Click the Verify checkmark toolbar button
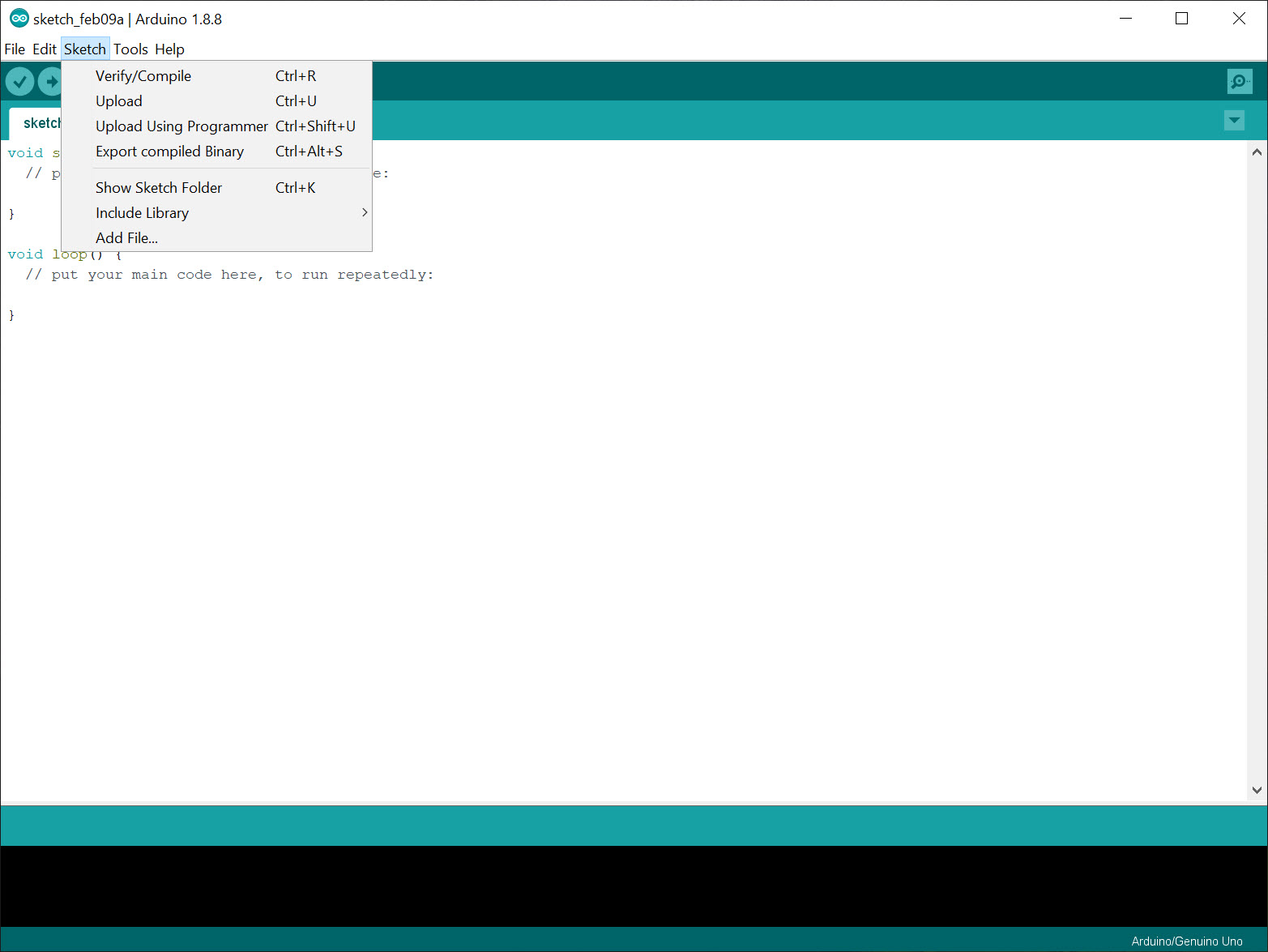This screenshot has width=1268, height=952. tap(19, 82)
